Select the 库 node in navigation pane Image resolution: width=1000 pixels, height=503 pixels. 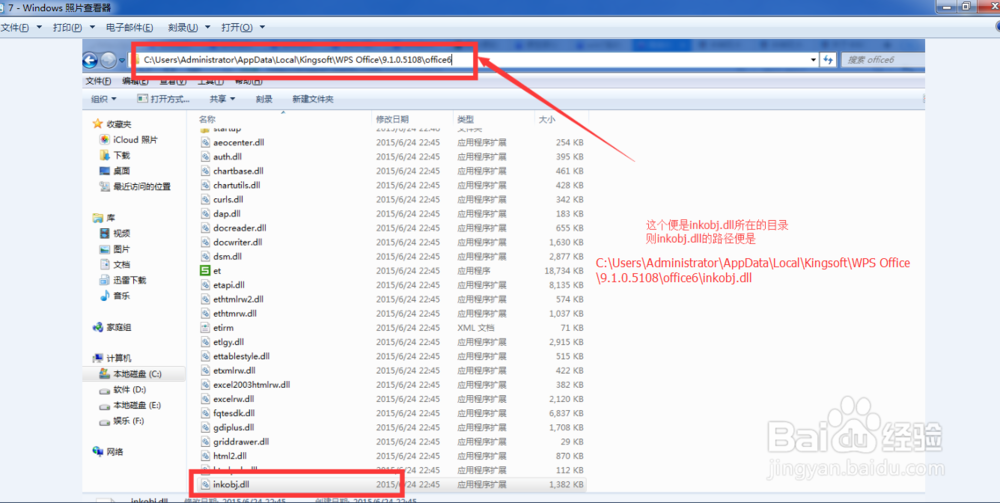111,218
